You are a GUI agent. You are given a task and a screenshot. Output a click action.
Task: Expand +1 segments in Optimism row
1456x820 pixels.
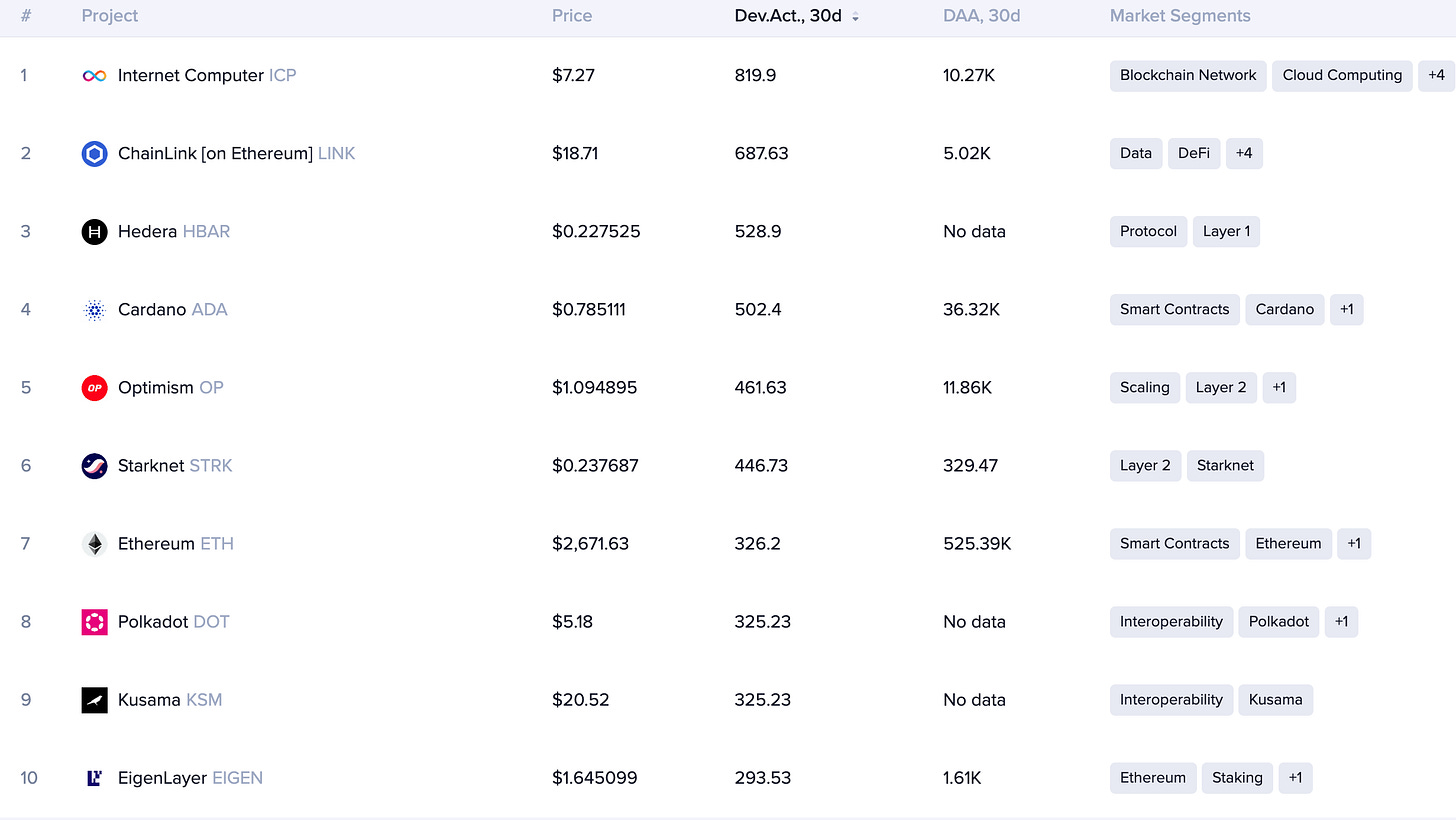click(x=1279, y=388)
